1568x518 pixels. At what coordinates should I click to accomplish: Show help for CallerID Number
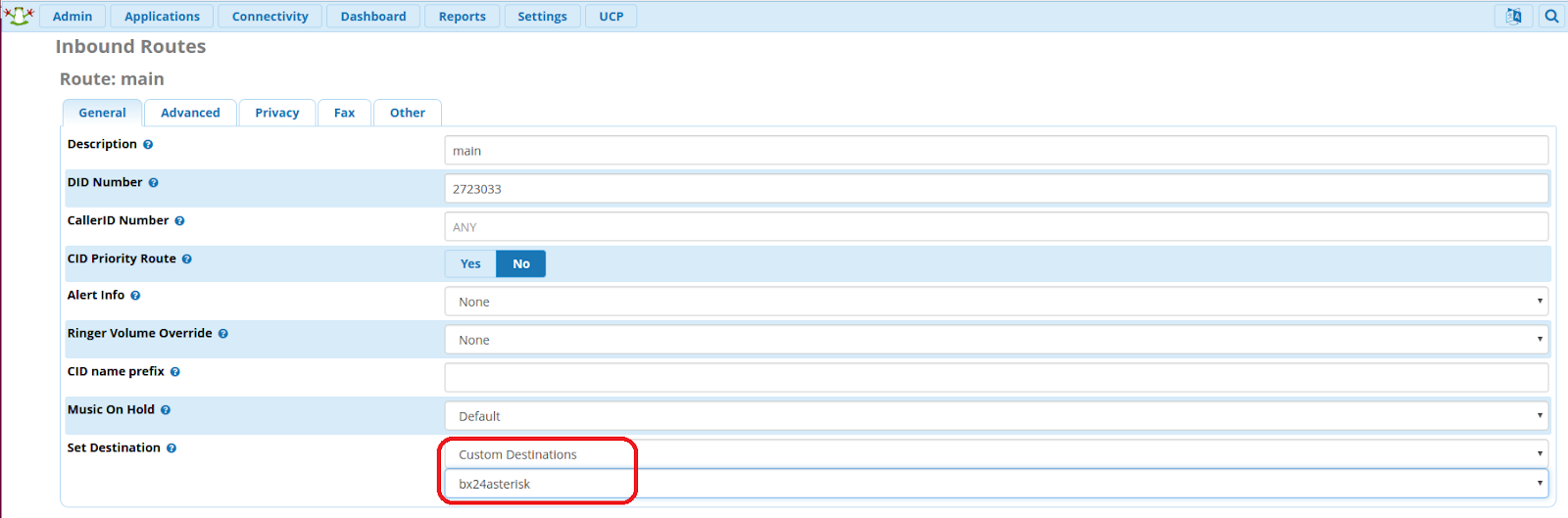click(179, 220)
